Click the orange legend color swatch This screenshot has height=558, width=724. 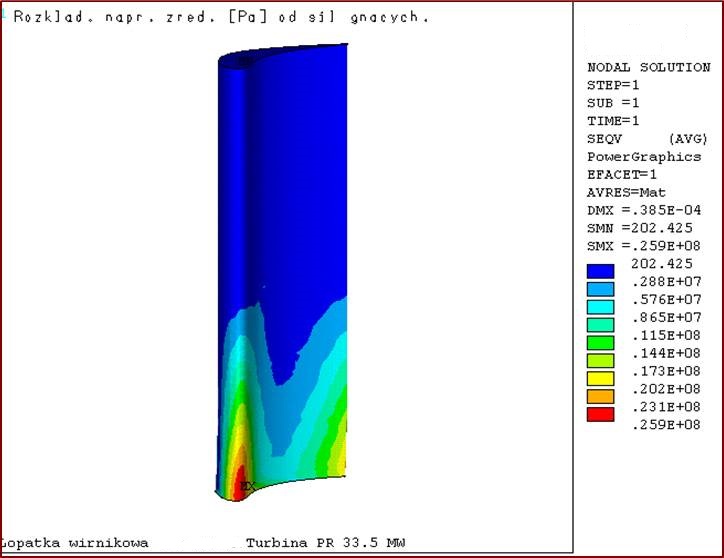[x=600, y=397]
